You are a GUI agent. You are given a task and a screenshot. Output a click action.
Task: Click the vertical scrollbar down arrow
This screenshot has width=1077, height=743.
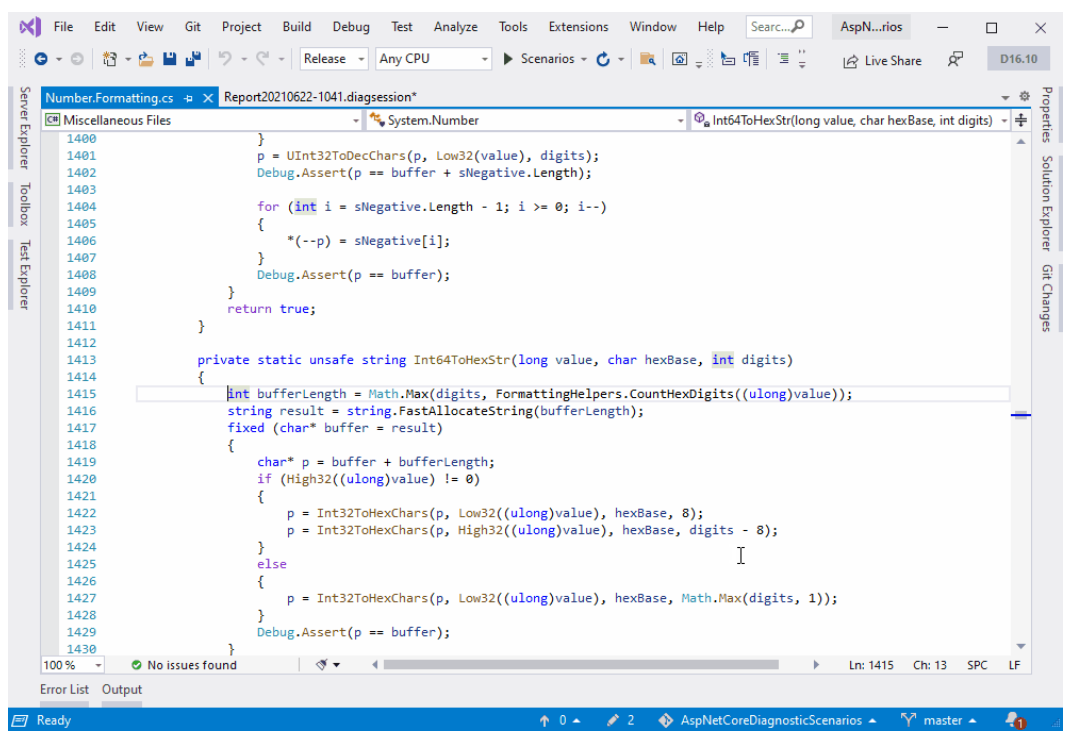1021,646
